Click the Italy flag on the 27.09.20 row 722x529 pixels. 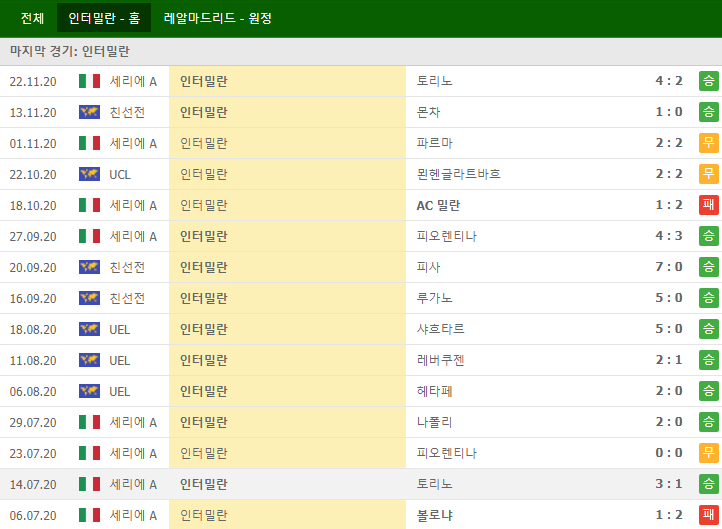click(89, 236)
